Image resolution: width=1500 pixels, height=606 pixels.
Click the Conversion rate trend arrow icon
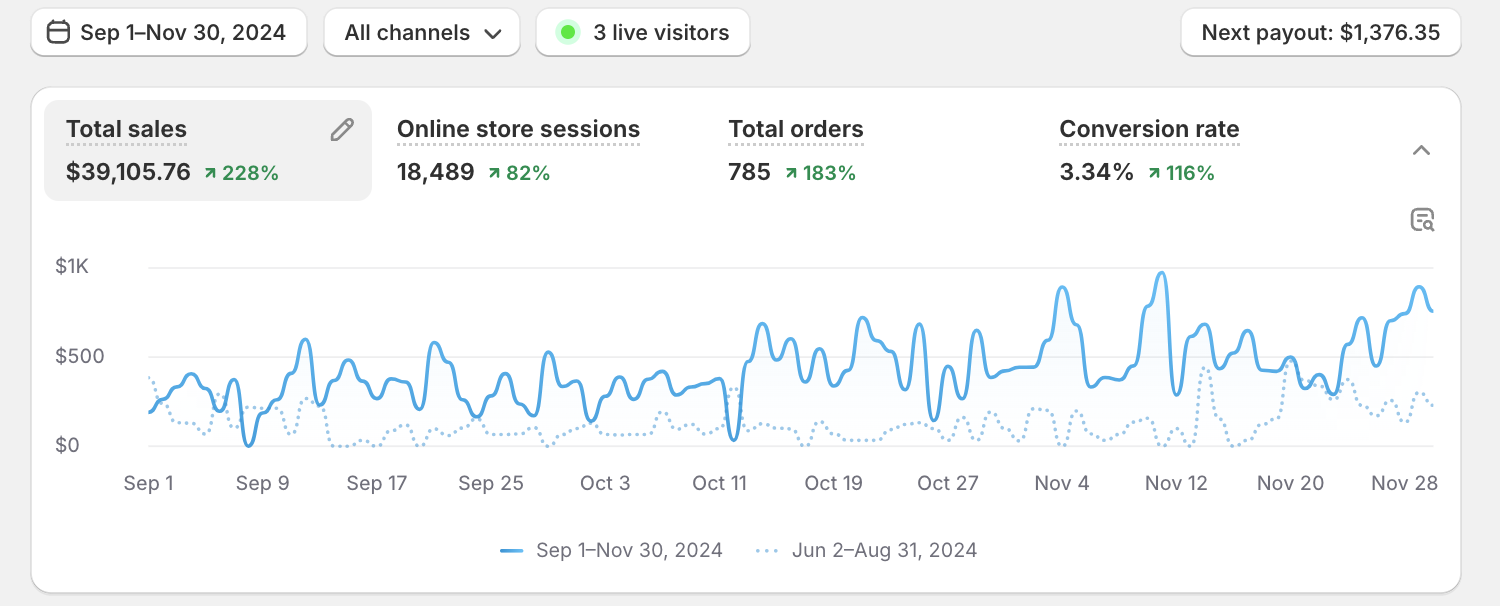pyautogui.click(x=1154, y=173)
